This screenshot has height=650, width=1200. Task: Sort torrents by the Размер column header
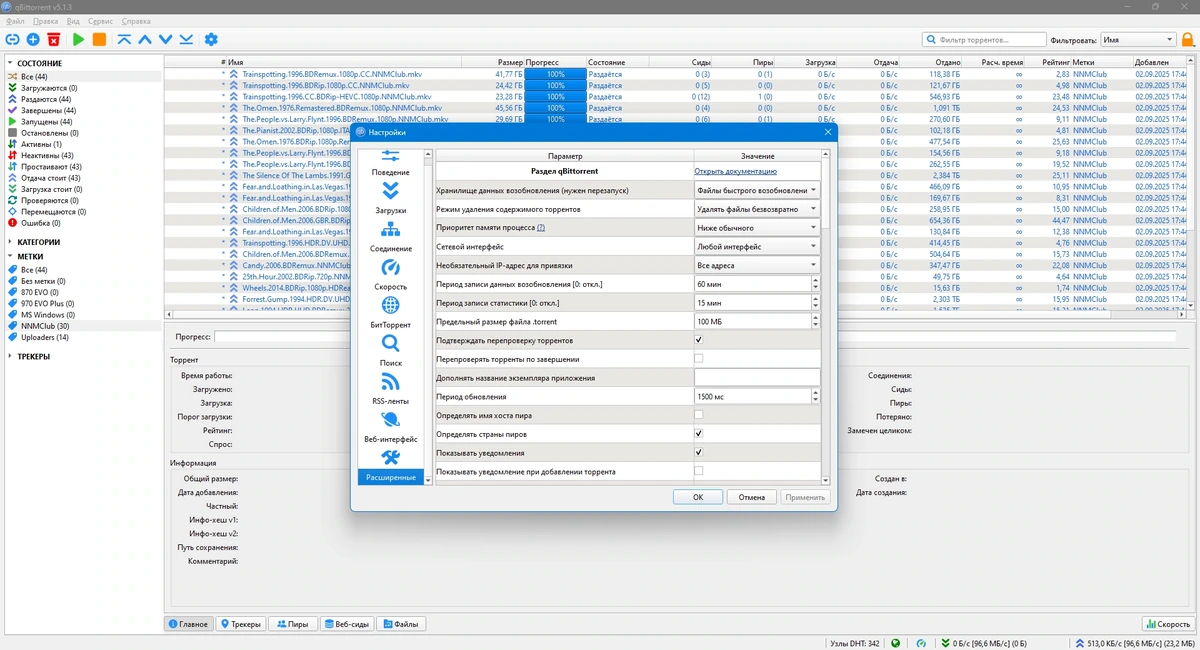coord(495,62)
